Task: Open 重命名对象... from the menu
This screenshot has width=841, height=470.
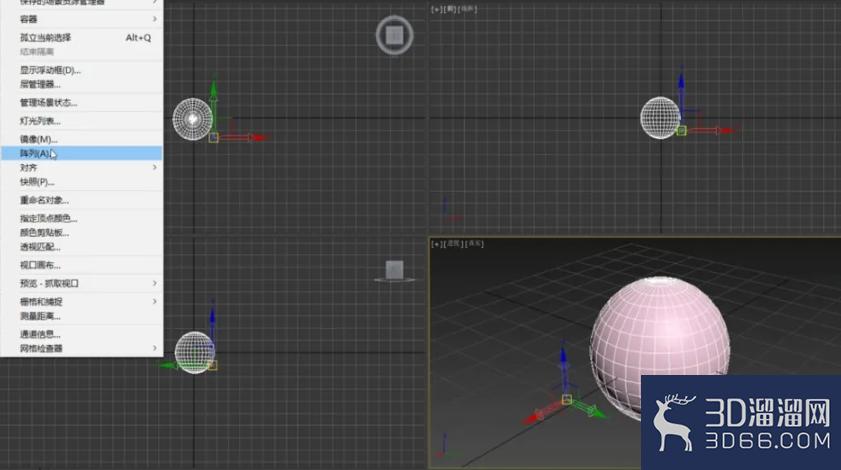Action: coord(82,200)
